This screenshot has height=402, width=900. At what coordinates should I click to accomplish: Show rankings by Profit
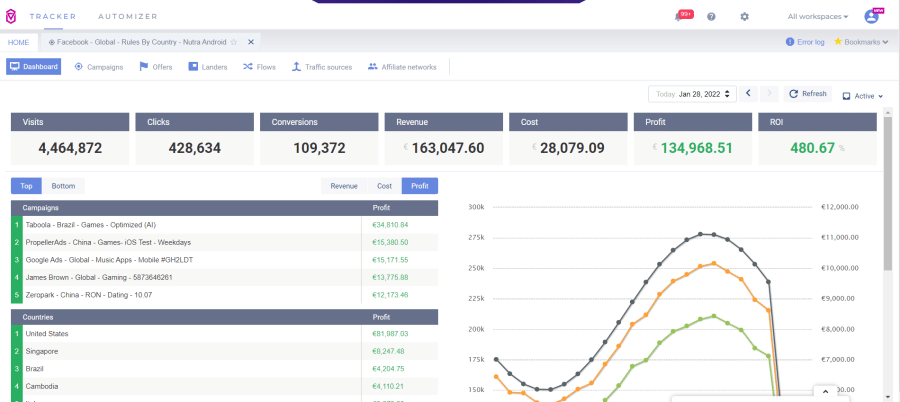(420, 186)
